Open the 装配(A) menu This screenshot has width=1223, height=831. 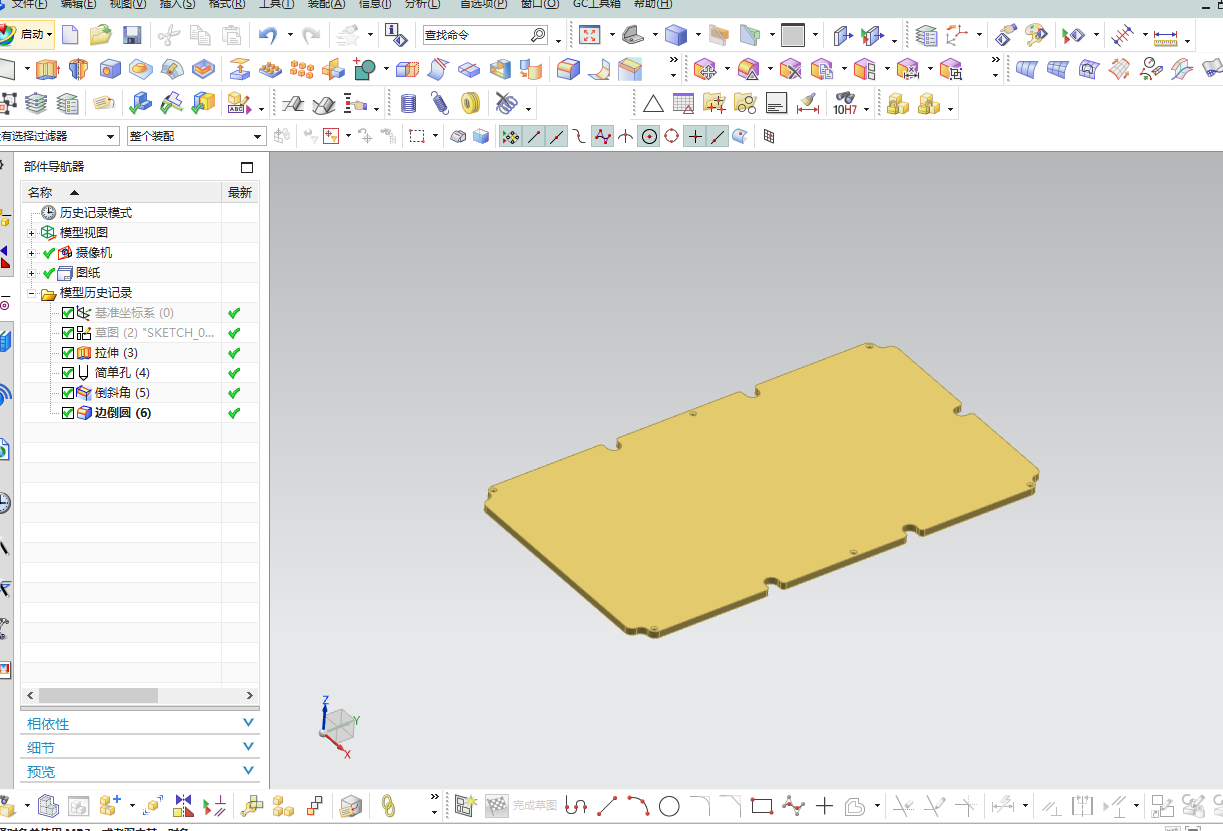(326, 4)
